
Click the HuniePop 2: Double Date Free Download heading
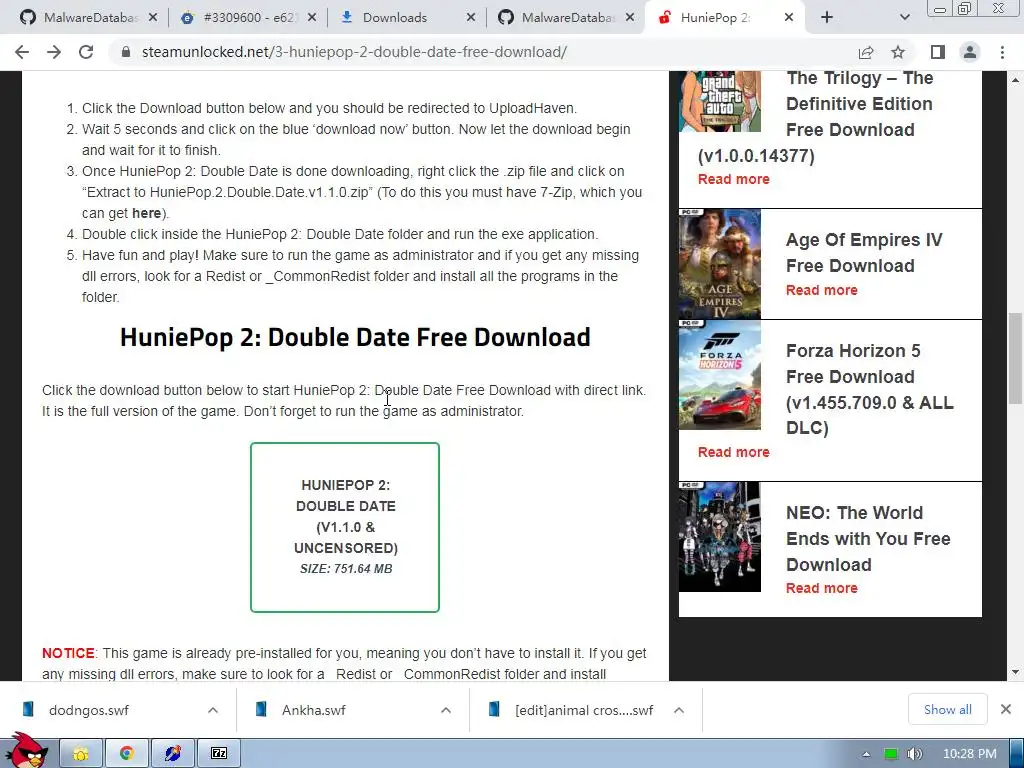(355, 337)
